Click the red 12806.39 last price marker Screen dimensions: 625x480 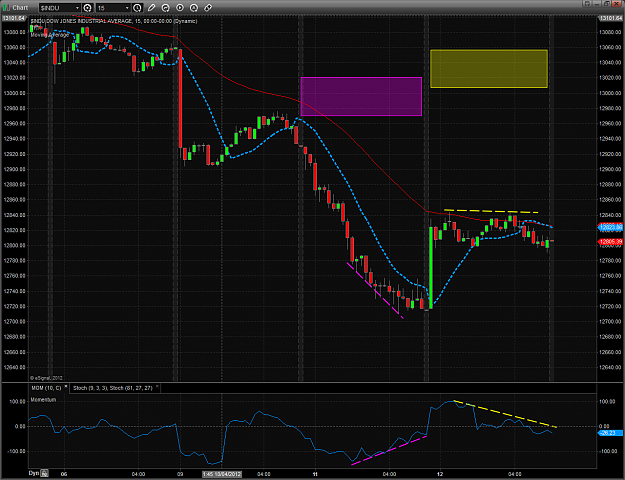[x=610, y=242]
